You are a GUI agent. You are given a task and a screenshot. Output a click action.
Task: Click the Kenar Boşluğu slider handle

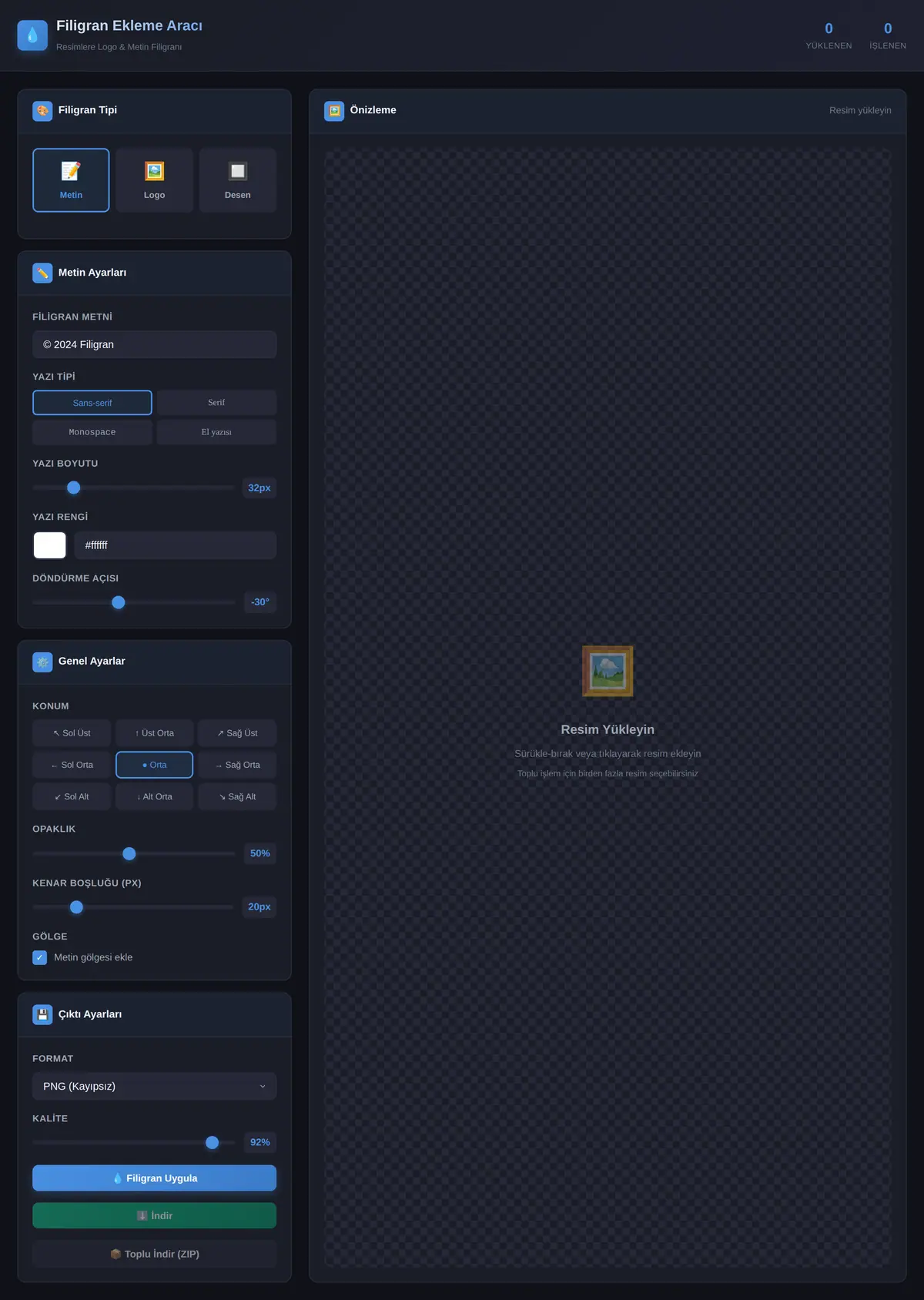click(76, 907)
